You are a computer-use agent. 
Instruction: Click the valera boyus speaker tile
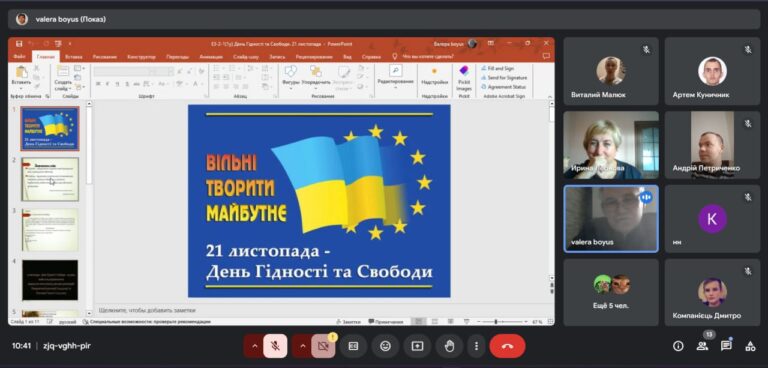click(x=611, y=219)
